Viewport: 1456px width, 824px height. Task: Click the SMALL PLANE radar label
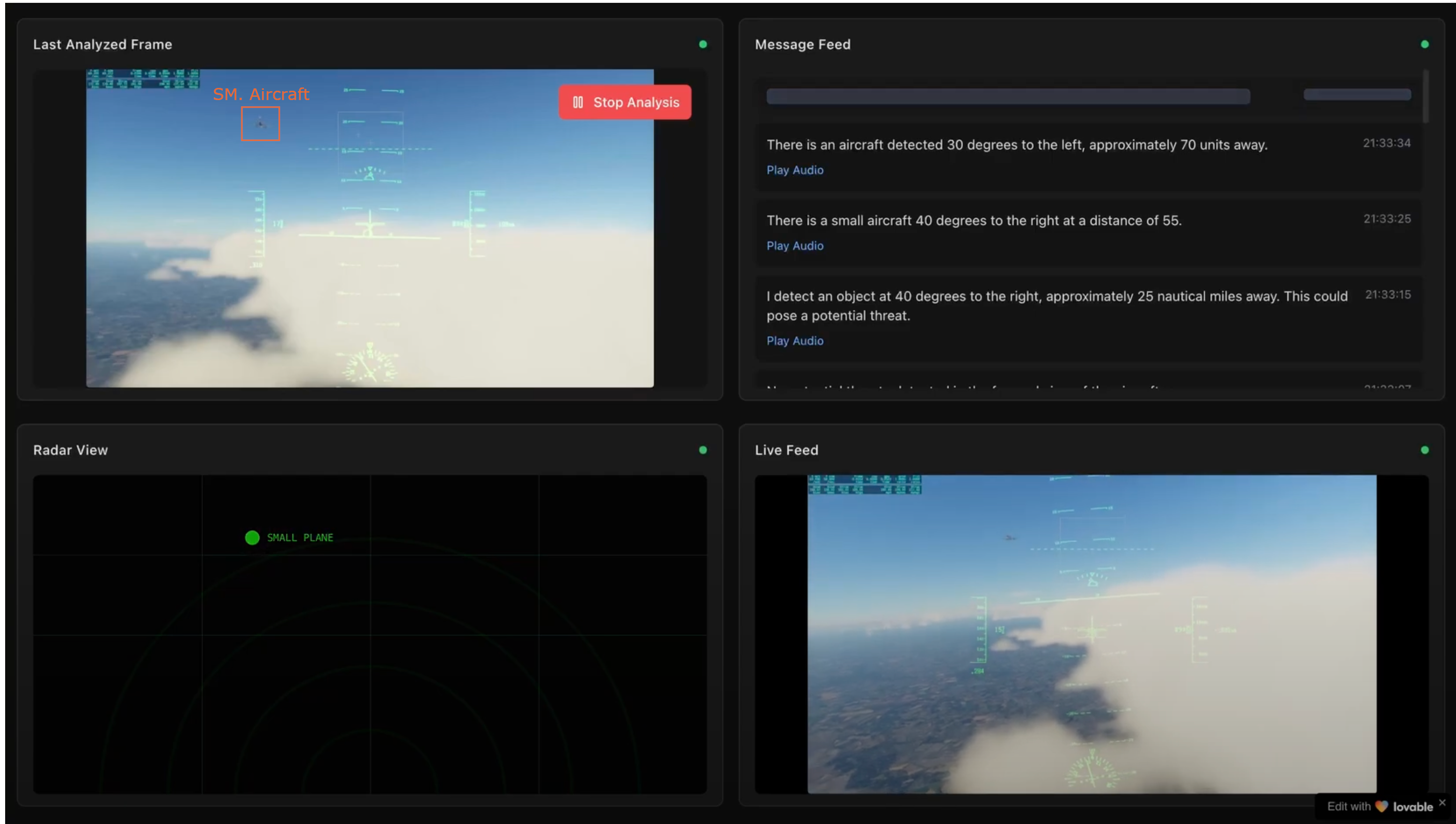[x=299, y=538]
